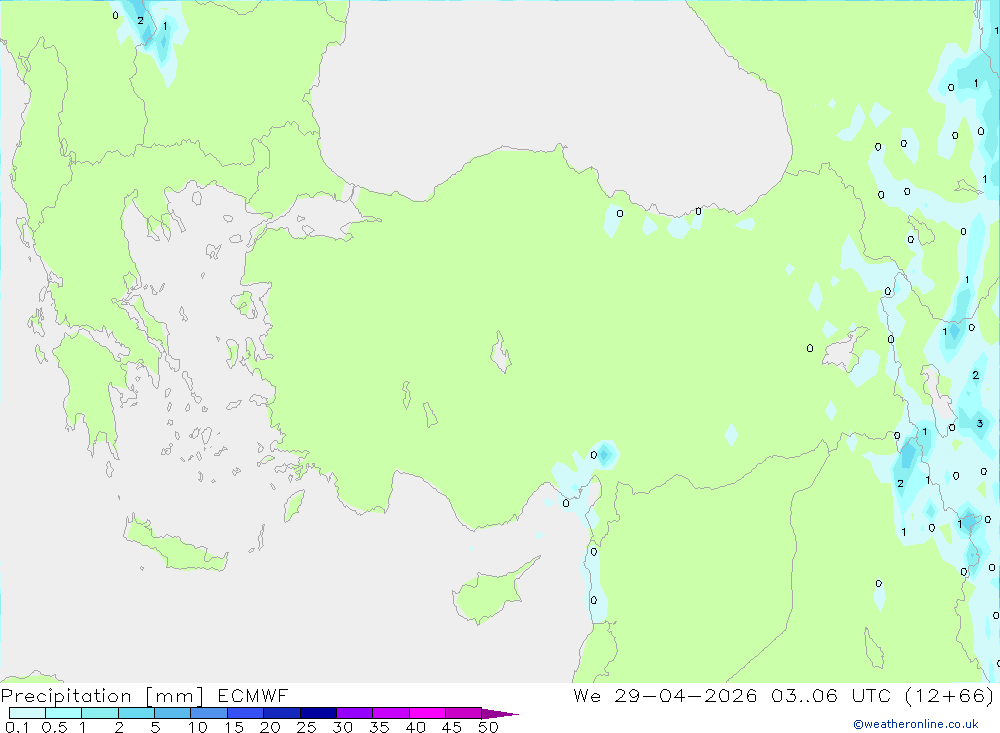Click the '(12+66)' forecast offset text
This screenshot has width=1000, height=733.
[949, 695]
